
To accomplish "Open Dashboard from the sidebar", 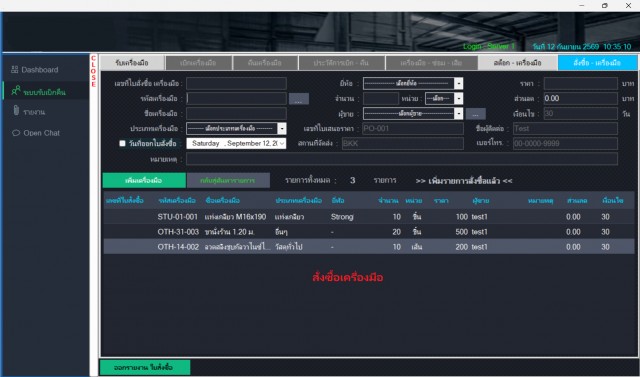I will (x=39, y=70).
